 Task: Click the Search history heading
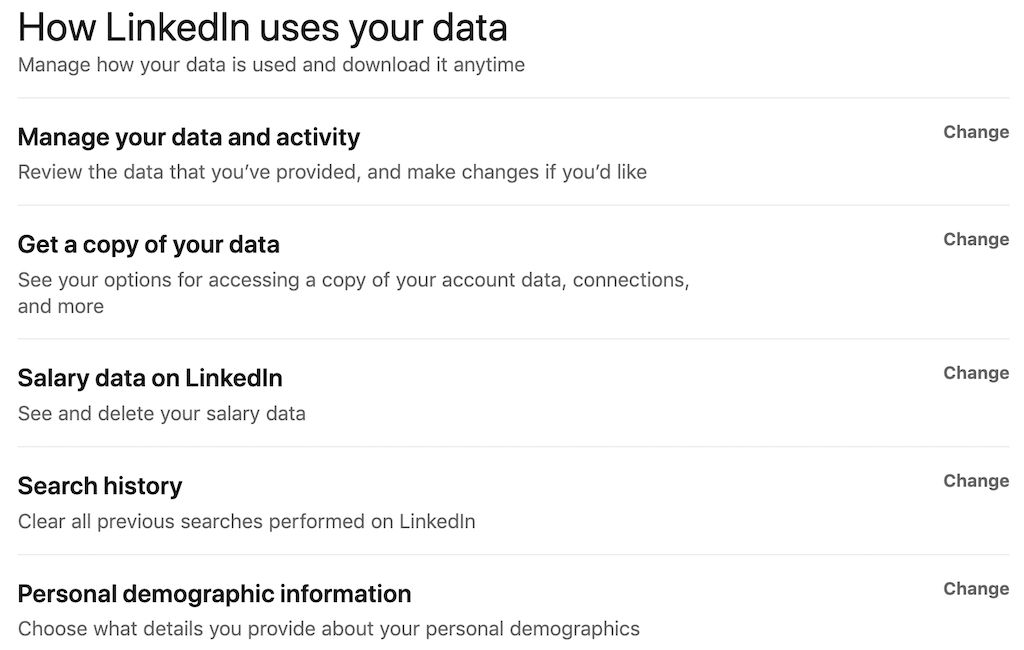[100, 486]
